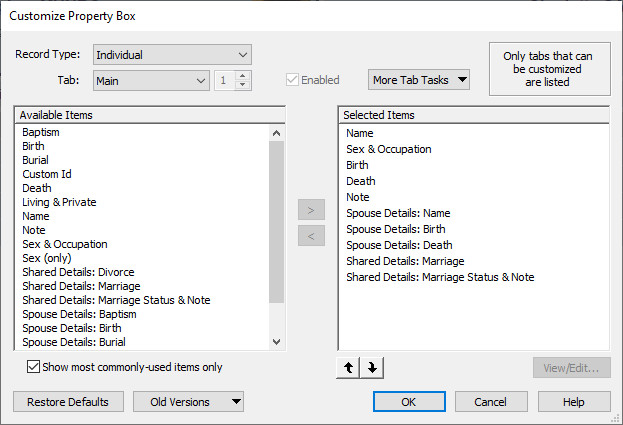The width and height of the screenshot is (623, 425).
Task: Click the add item right-arrow button
Action: tap(311, 211)
